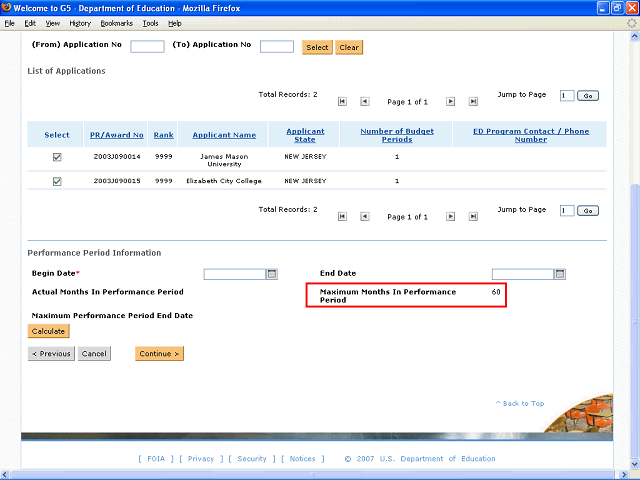This screenshot has width=640, height=480.
Task: Uncheck the James Mason University row checkbox
Action: tap(57, 157)
